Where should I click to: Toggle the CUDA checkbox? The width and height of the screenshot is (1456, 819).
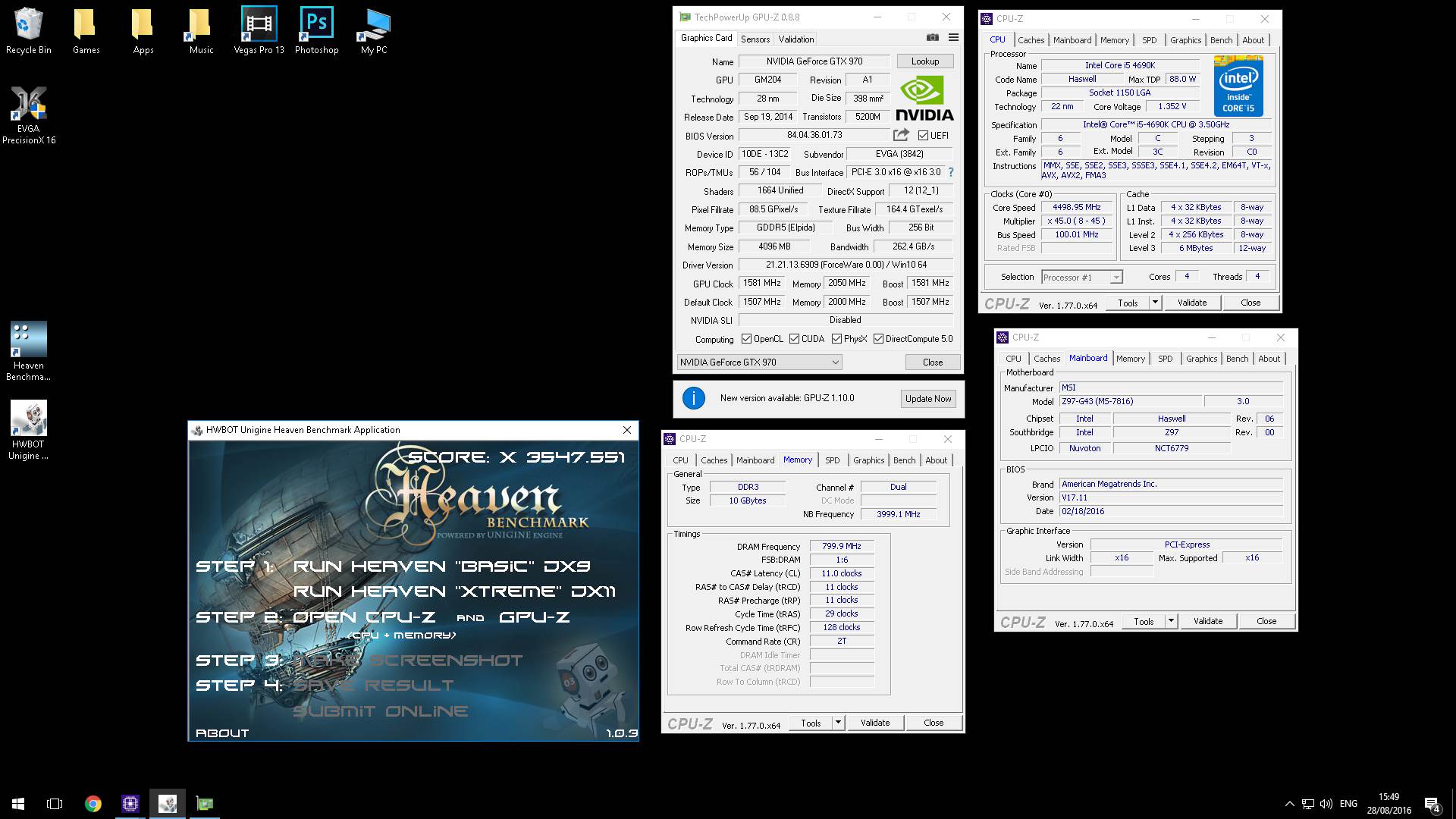pyautogui.click(x=794, y=339)
